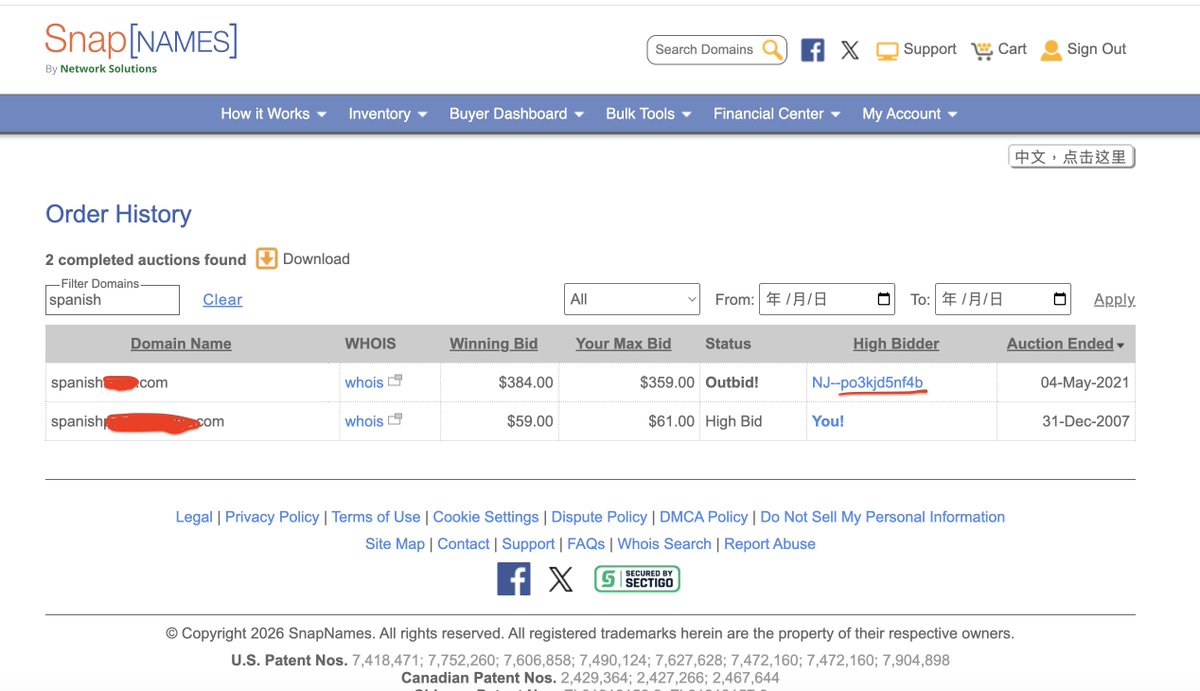The image size is (1200, 691).
Task: Click the Outbid! status text
Action: 732,382
